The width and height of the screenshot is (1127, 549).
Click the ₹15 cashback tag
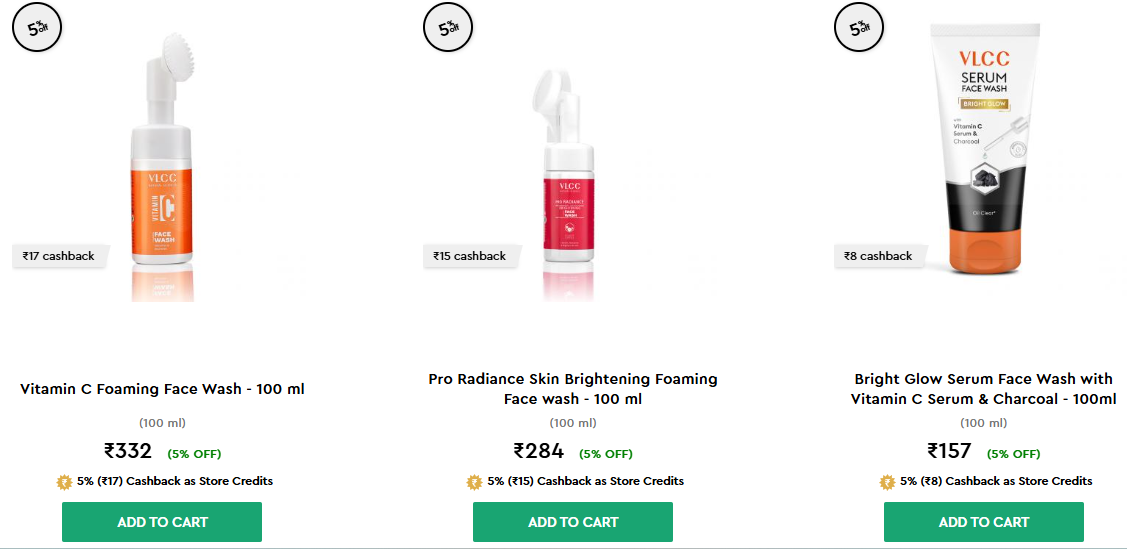coord(470,256)
